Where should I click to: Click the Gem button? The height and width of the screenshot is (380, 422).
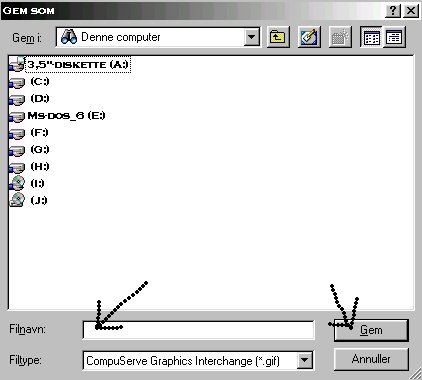click(371, 330)
